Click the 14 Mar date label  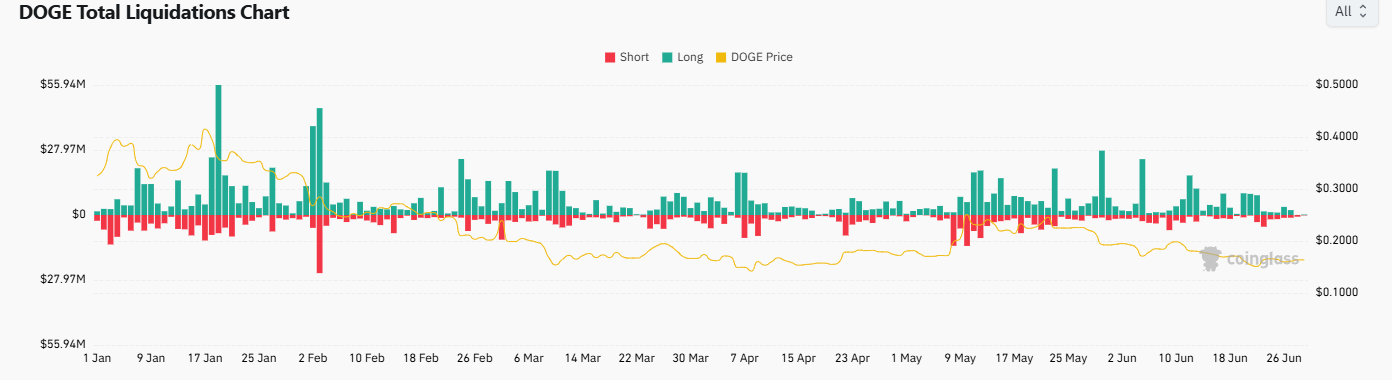[583, 358]
